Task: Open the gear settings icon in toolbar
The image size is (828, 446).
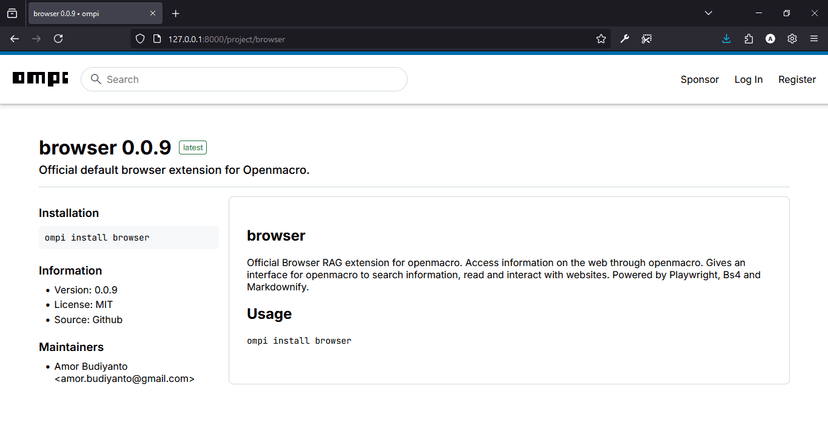Action: click(792, 39)
